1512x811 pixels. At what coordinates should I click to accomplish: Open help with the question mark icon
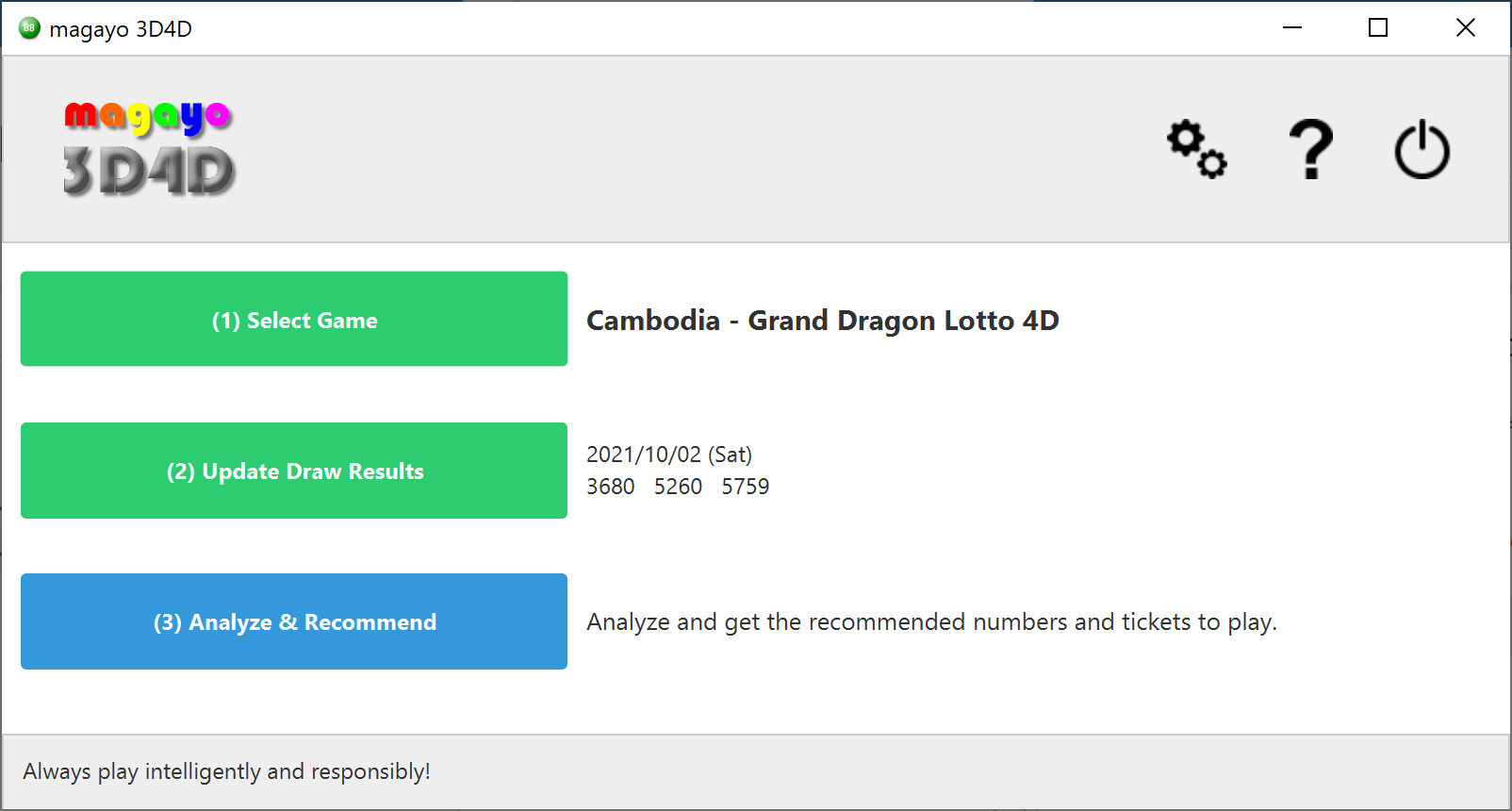[x=1311, y=149]
